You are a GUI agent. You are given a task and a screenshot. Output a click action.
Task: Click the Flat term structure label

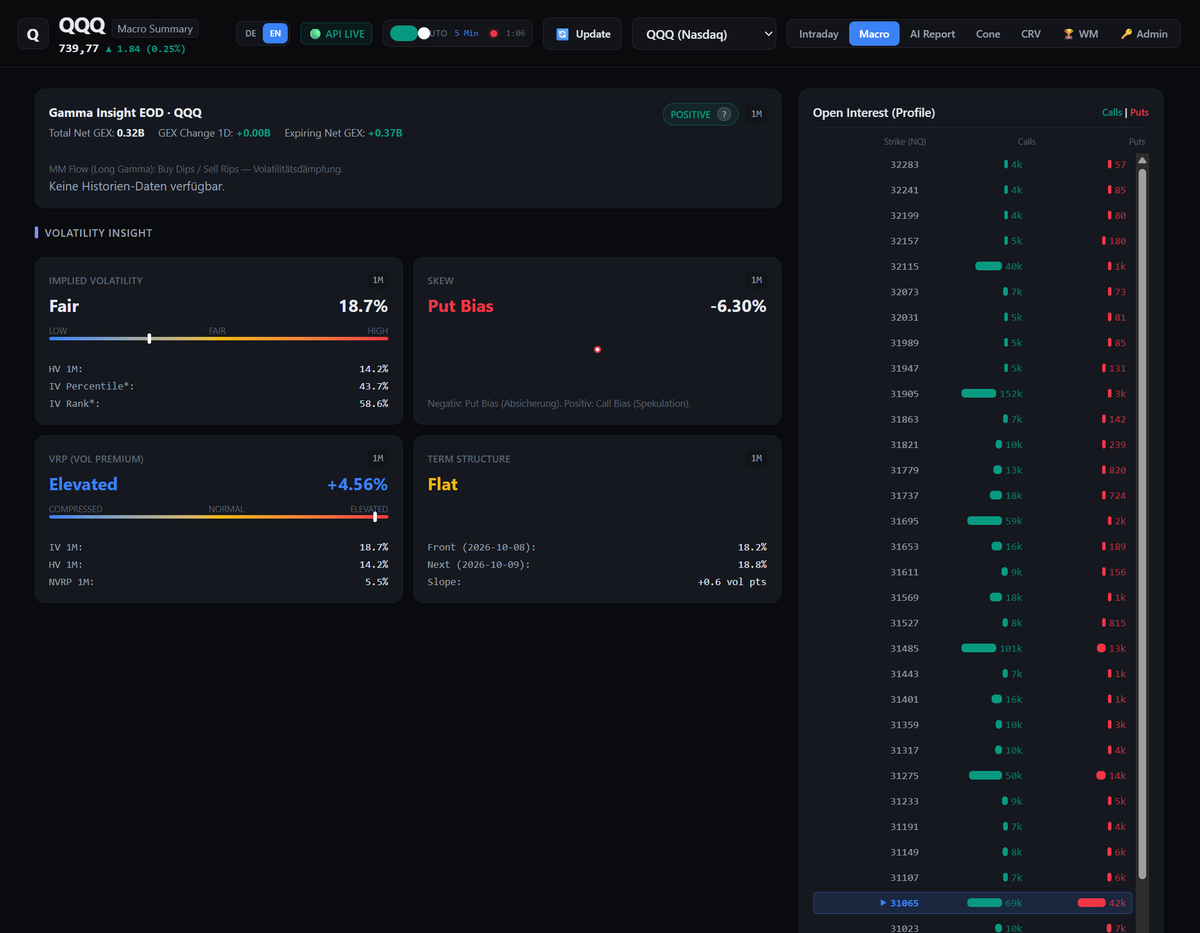click(442, 484)
